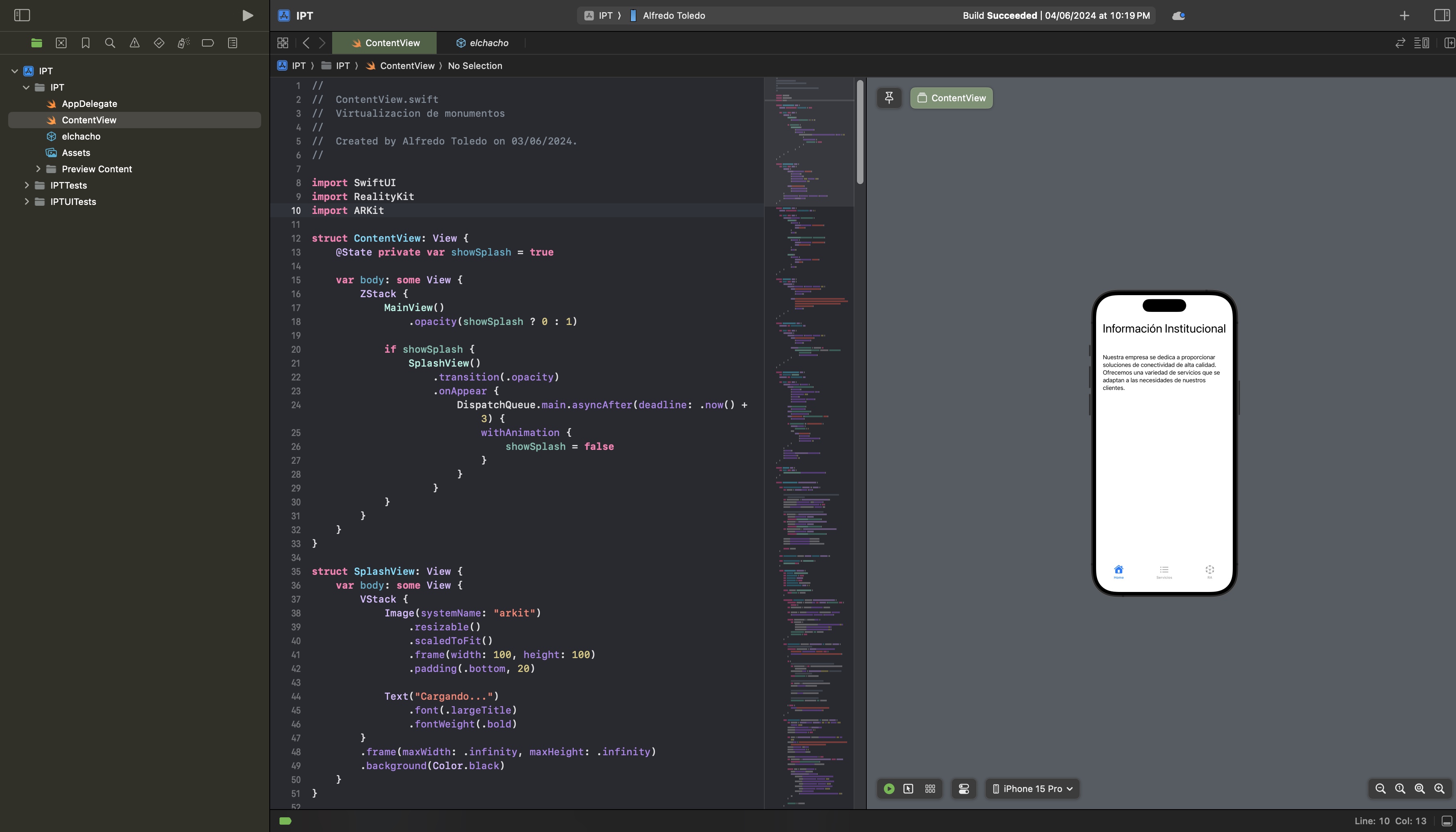Image resolution: width=1456 pixels, height=832 pixels.
Task: Click IPT folder in jump bar
Action: click(x=336, y=66)
